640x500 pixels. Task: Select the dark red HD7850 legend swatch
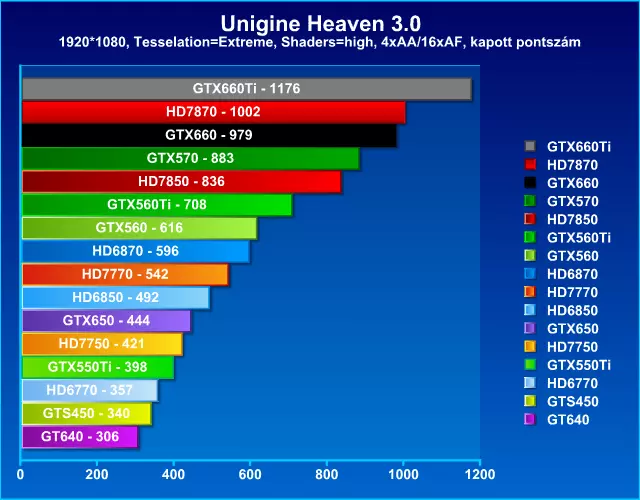pos(530,219)
